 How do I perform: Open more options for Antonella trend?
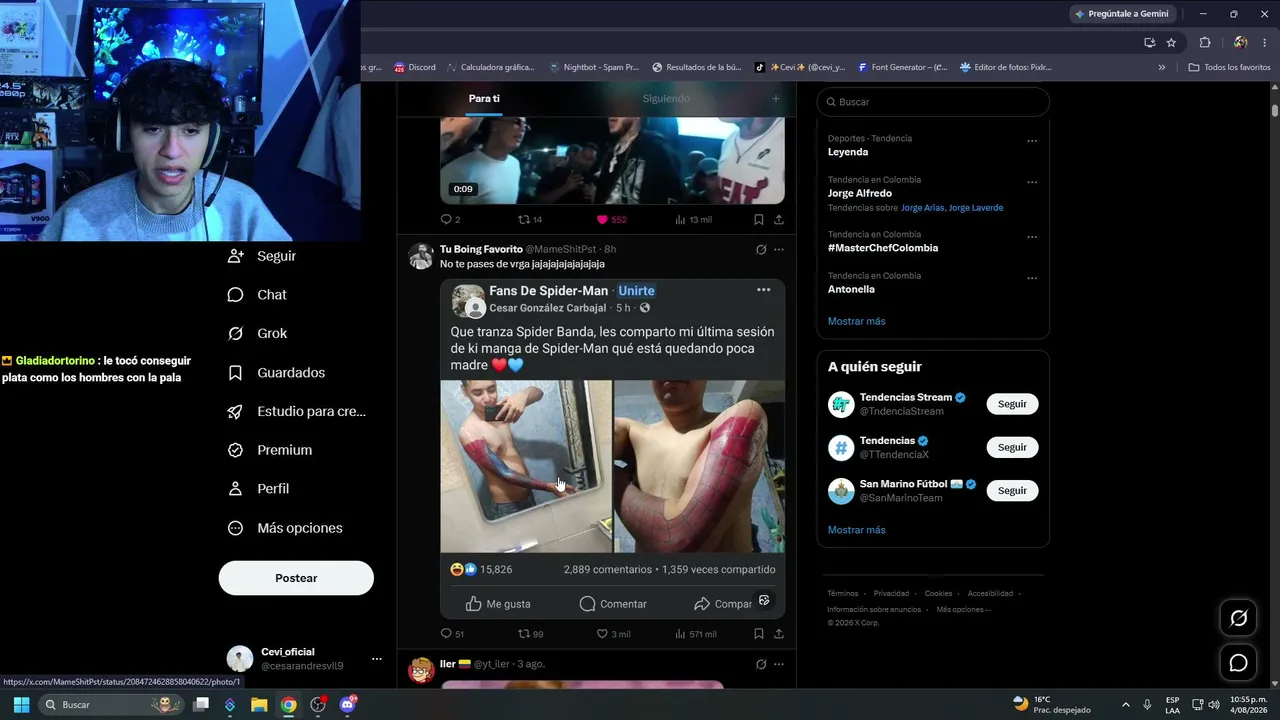[x=1032, y=278]
